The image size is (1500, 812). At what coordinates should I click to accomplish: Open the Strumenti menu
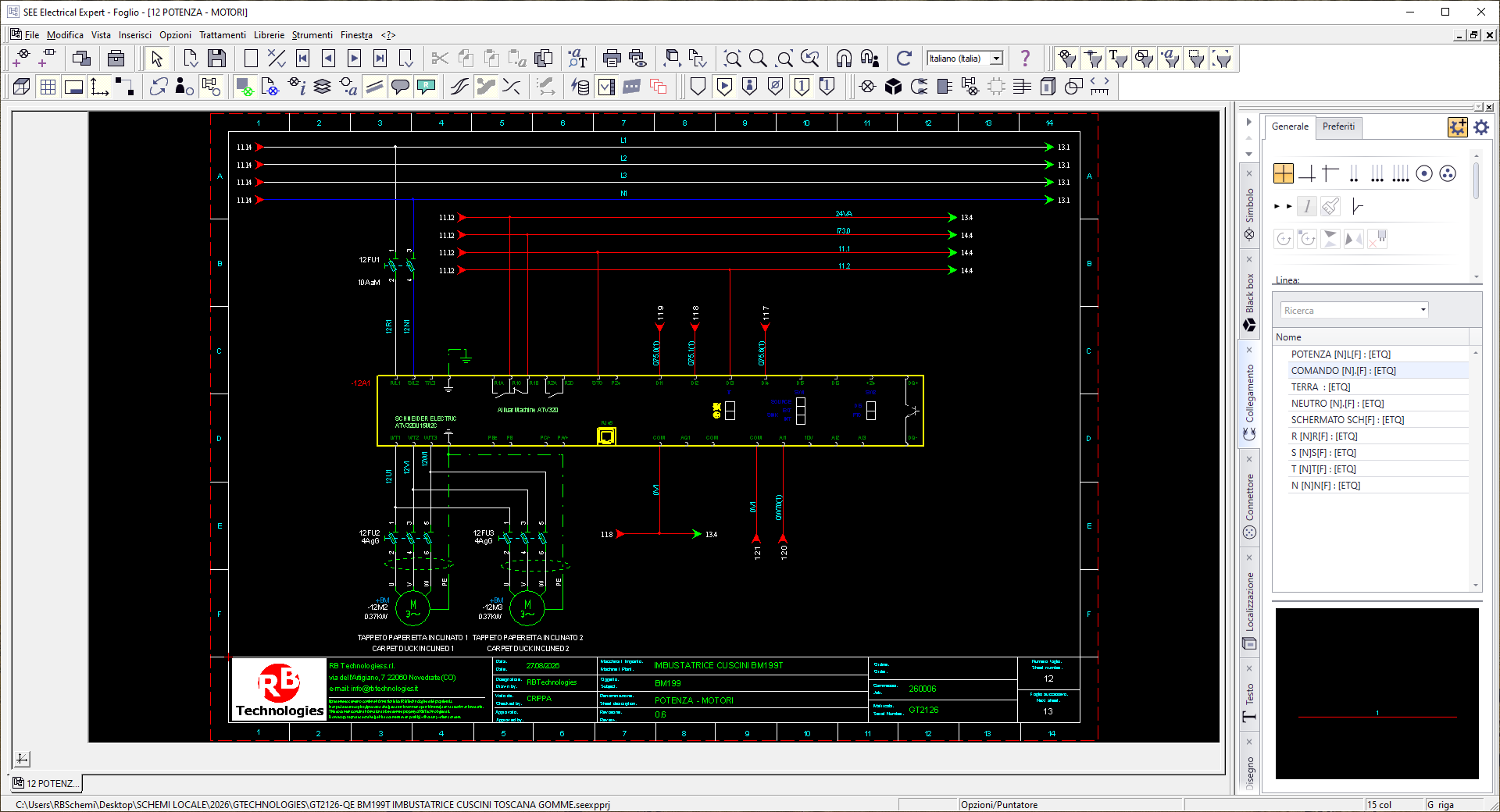click(x=312, y=35)
